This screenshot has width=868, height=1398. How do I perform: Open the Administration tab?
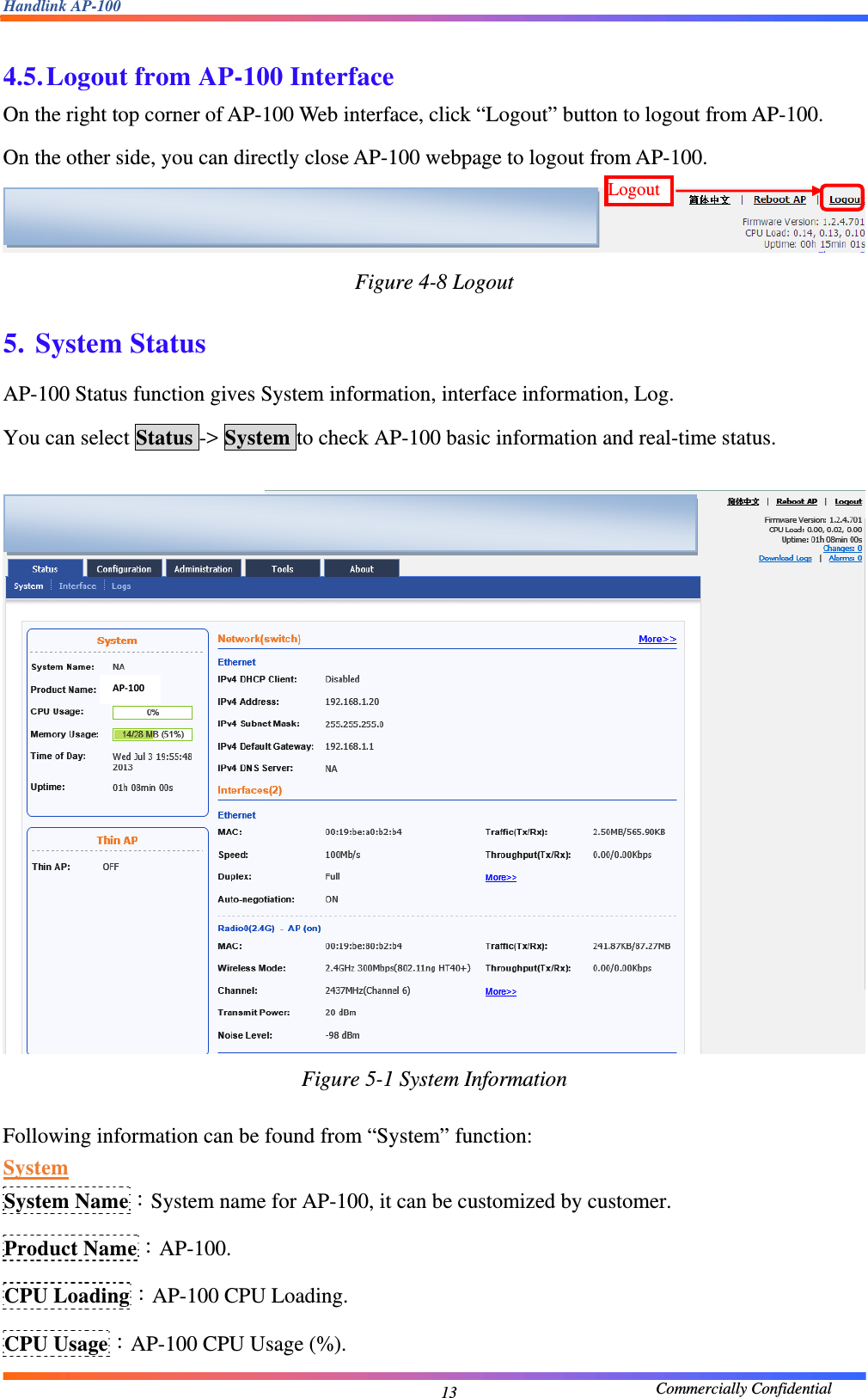203,568
